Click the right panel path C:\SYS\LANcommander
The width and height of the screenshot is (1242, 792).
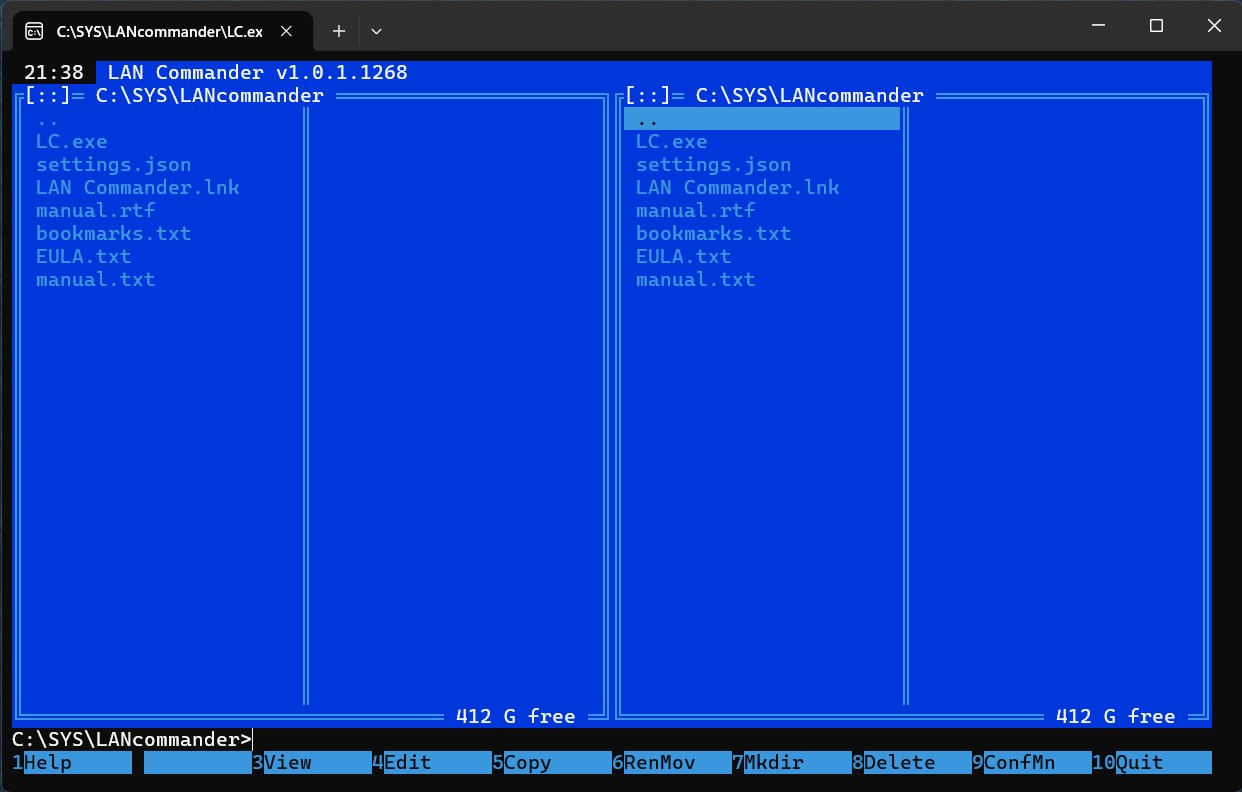pos(810,96)
